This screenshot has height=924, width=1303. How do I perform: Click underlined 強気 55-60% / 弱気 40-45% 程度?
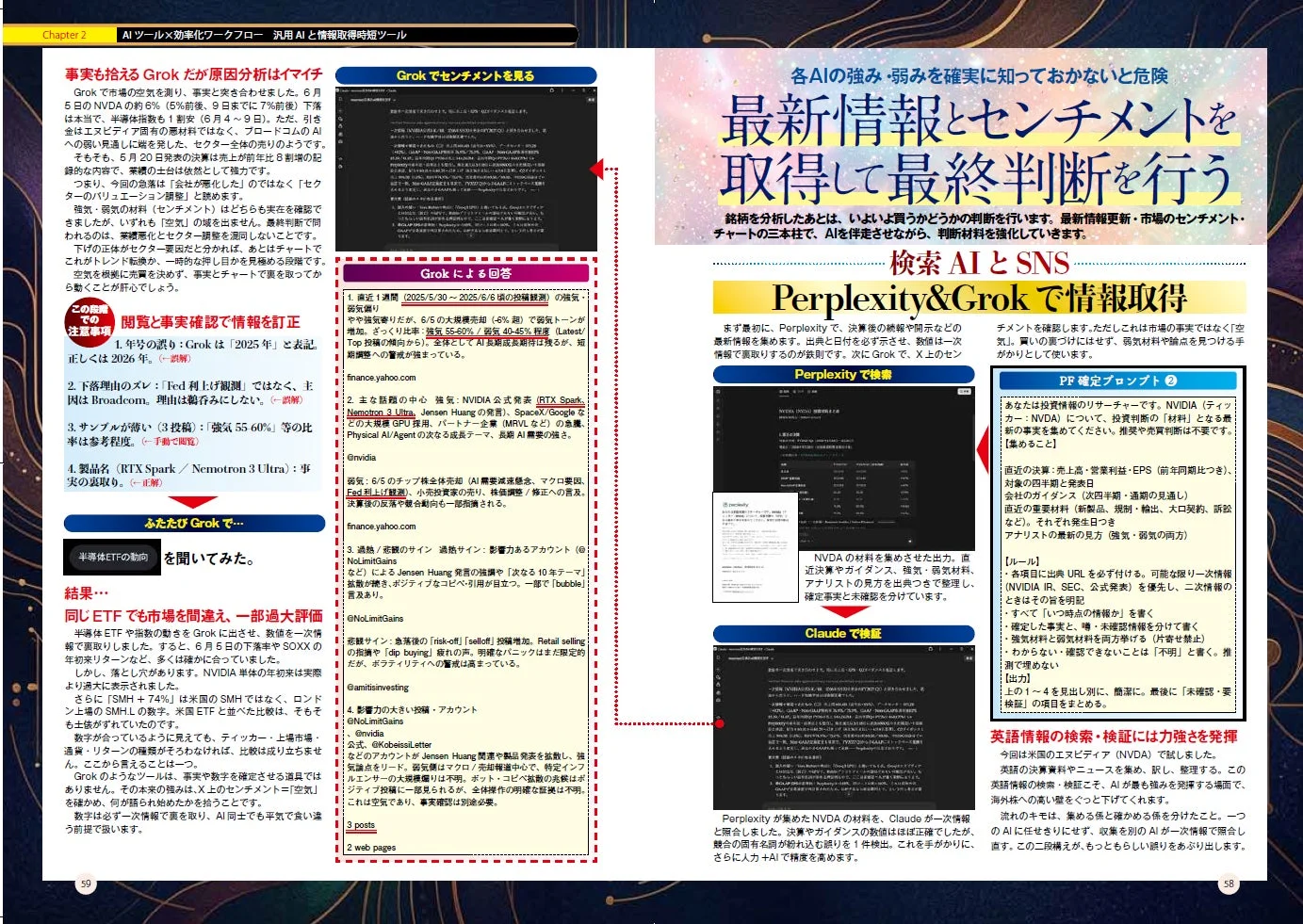click(x=487, y=332)
